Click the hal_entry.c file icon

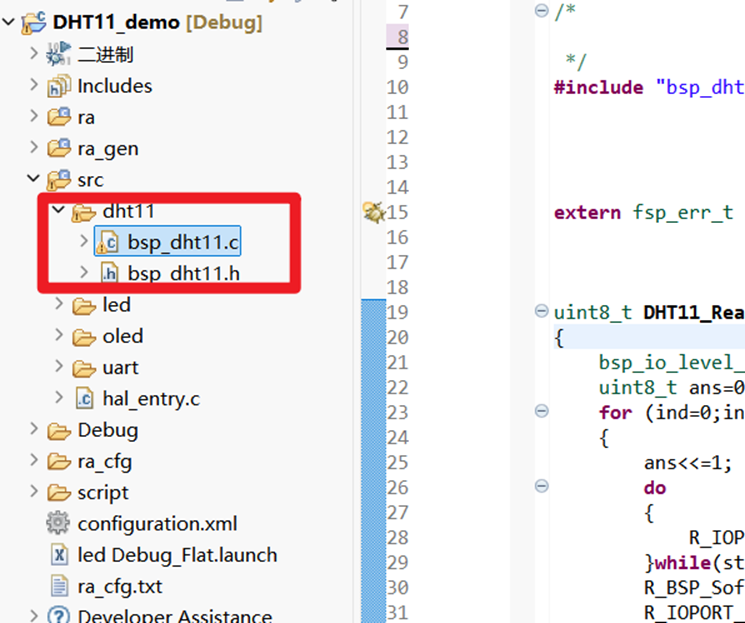(x=85, y=398)
